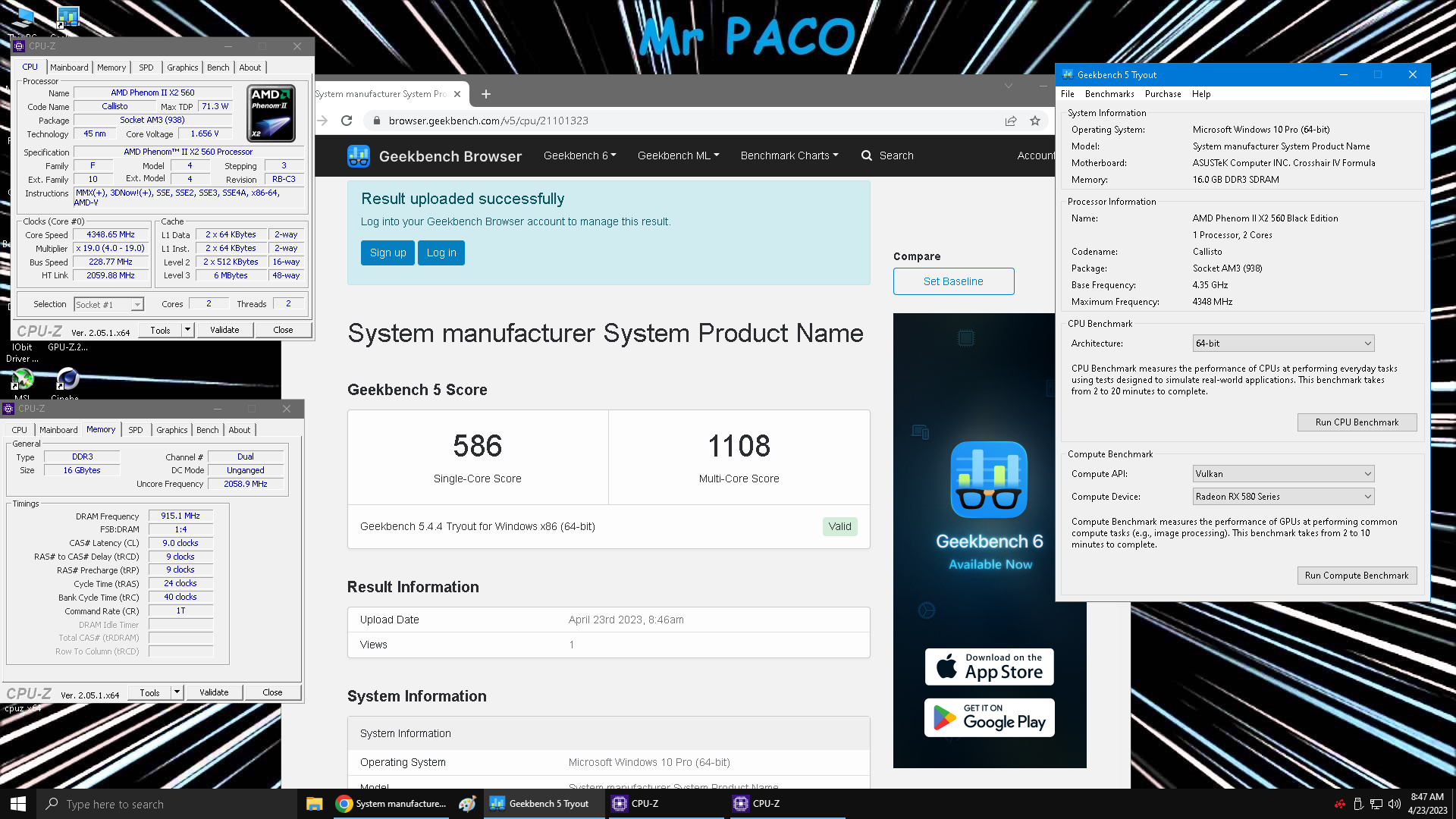Click the Search magnifier in Geekbench Browser
This screenshot has width=1456, height=819.
pyautogui.click(x=867, y=155)
